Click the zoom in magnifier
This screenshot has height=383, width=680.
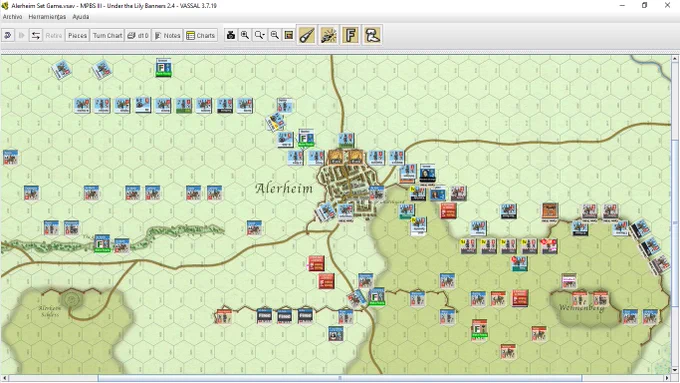tap(245, 36)
